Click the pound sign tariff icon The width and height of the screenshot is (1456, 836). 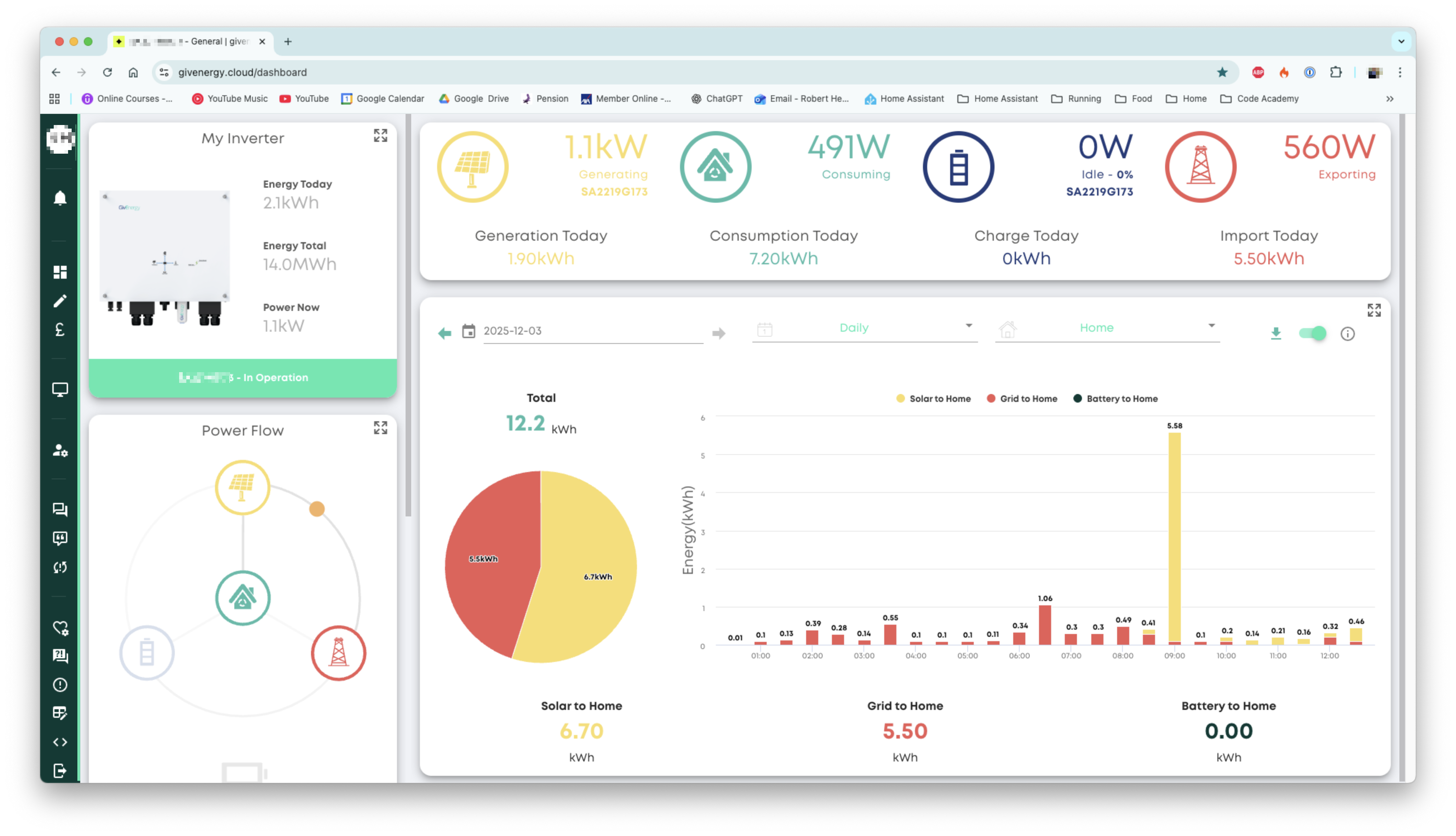coord(60,329)
